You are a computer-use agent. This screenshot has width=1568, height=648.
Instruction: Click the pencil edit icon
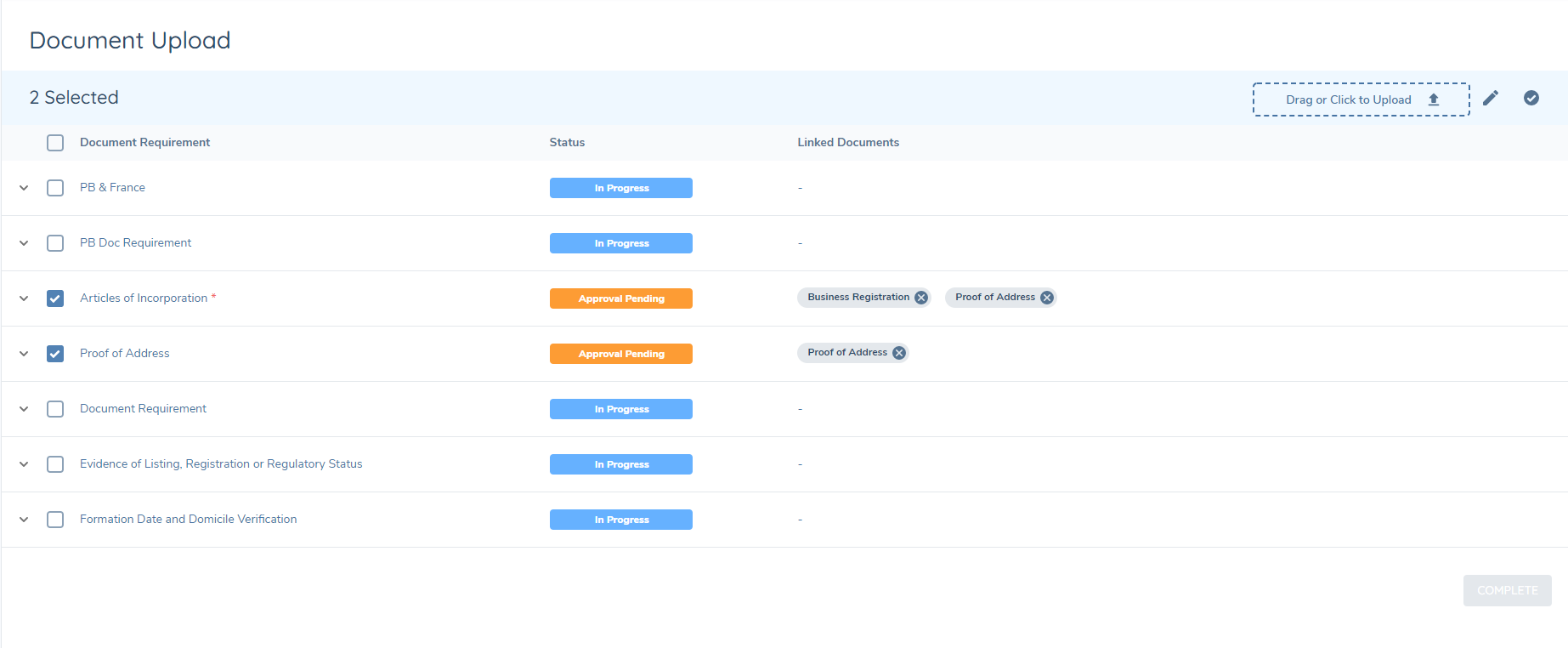pos(1490,99)
